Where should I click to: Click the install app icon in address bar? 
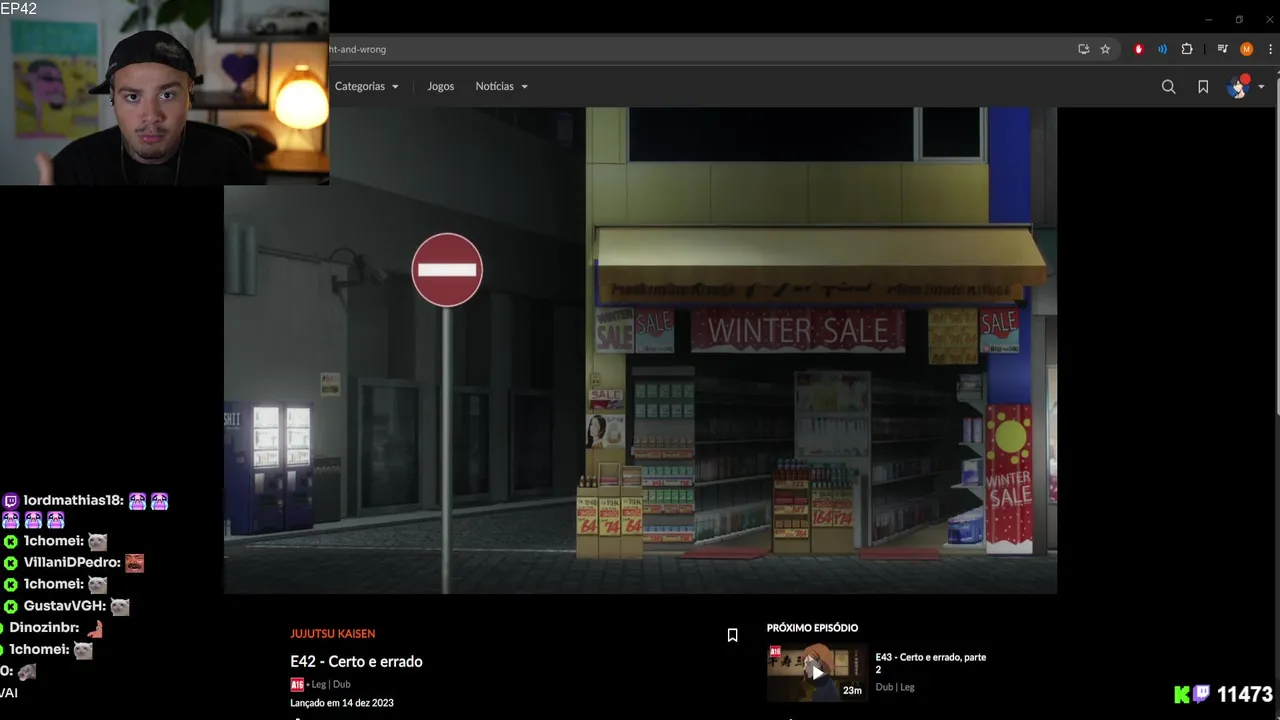[1083, 49]
